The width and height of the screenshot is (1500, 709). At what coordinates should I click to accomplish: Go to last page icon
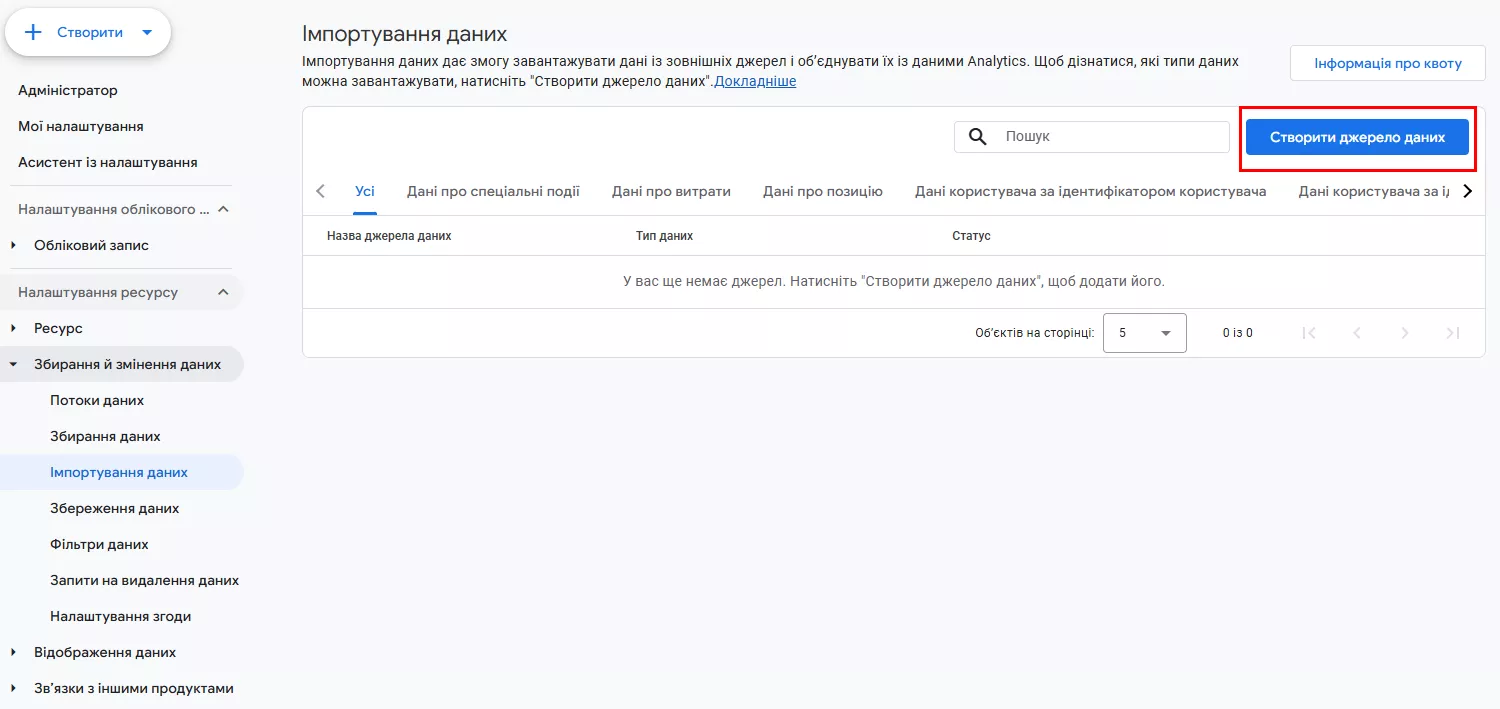1452,333
